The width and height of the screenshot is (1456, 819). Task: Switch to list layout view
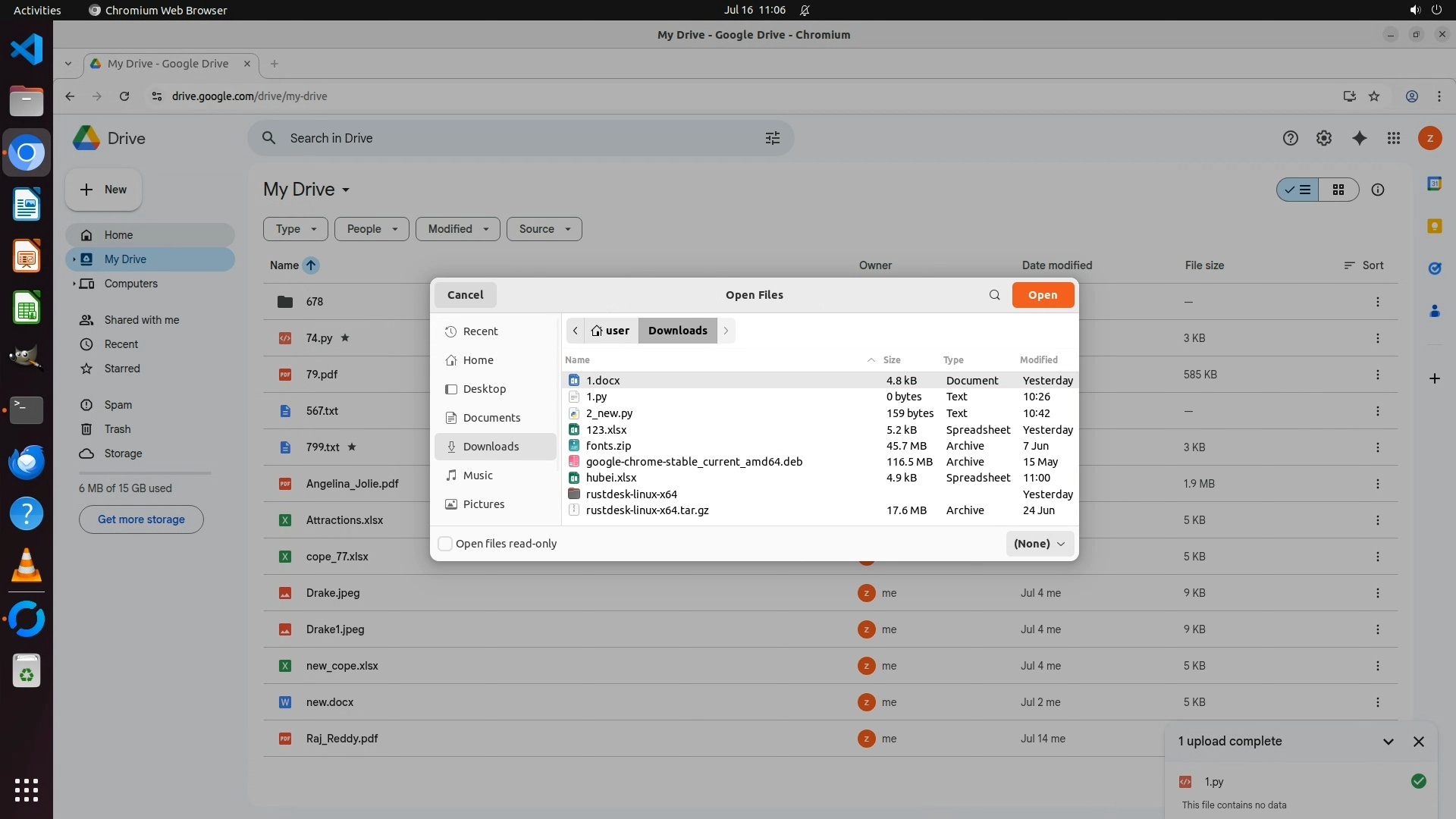(1298, 190)
